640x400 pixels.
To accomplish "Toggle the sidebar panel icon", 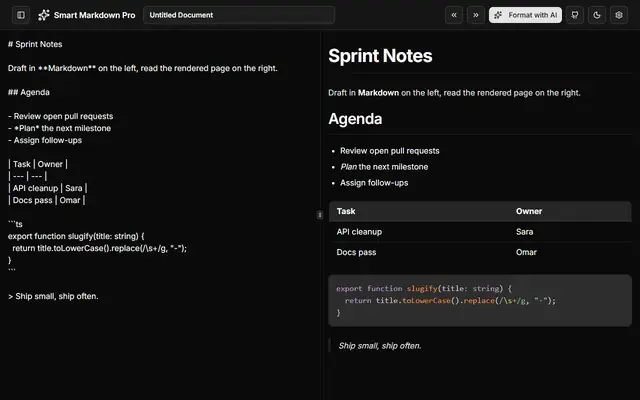I will coord(21,15).
